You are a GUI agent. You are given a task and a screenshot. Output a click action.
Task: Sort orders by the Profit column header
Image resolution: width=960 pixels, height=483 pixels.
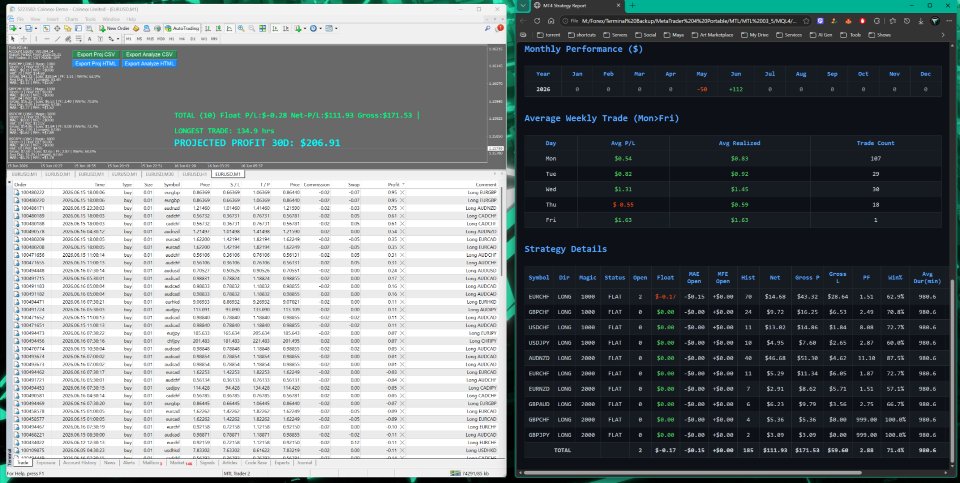[x=394, y=184]
